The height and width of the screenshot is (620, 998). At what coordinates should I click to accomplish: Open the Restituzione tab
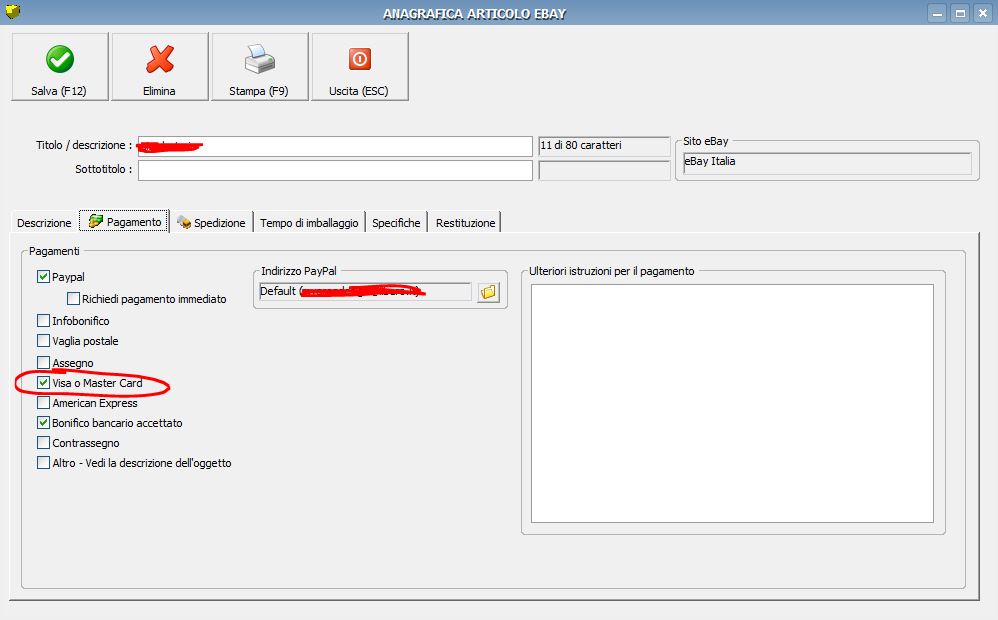(465, 223)
